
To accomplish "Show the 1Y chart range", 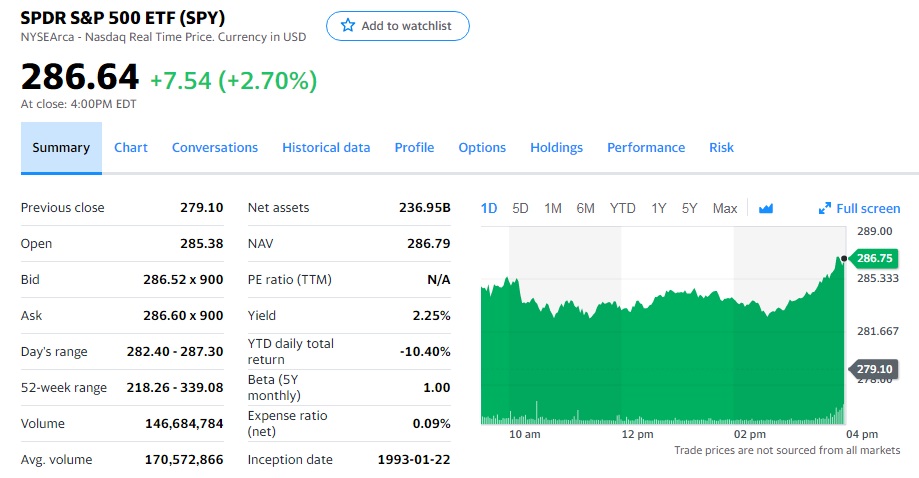I will click(659, 208).
